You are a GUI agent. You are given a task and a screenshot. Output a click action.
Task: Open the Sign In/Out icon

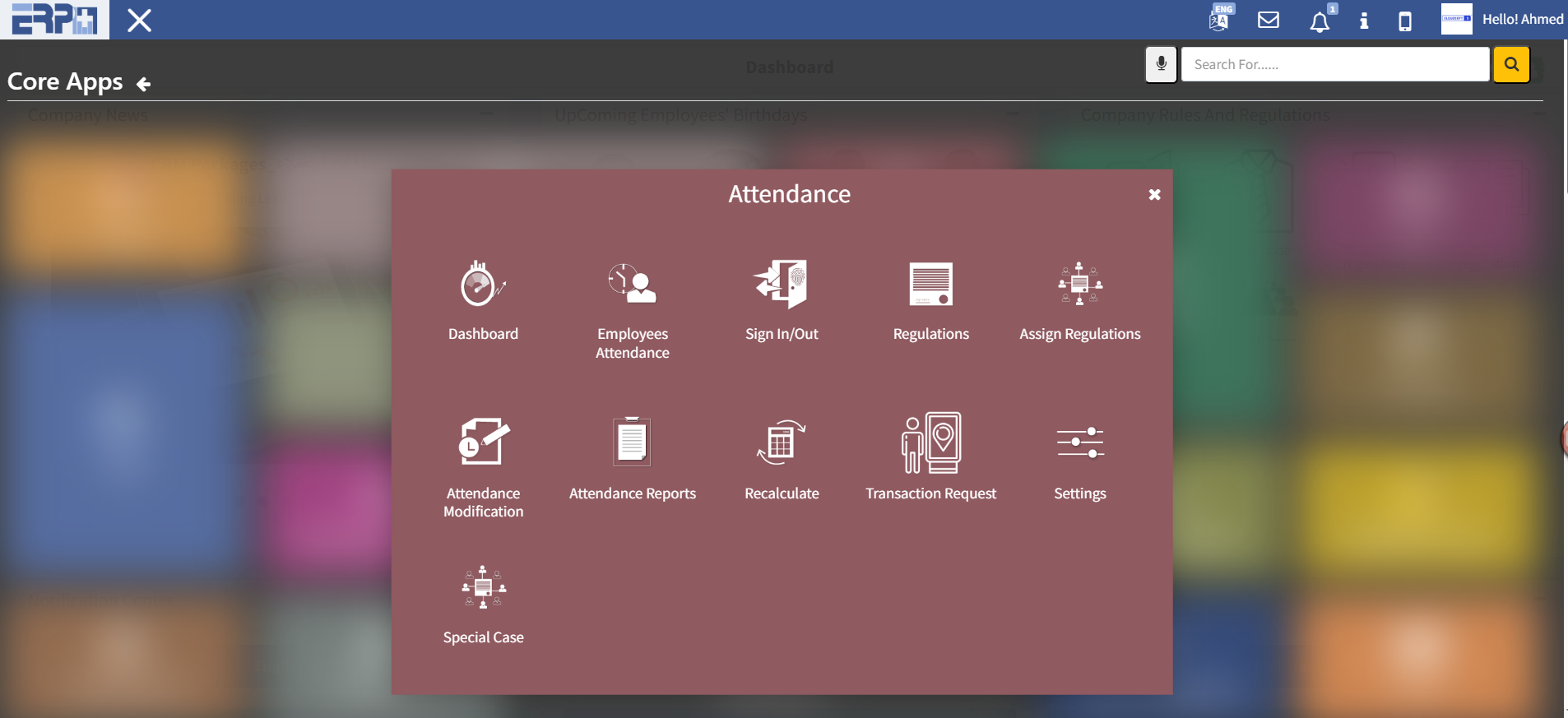(782, 285)
